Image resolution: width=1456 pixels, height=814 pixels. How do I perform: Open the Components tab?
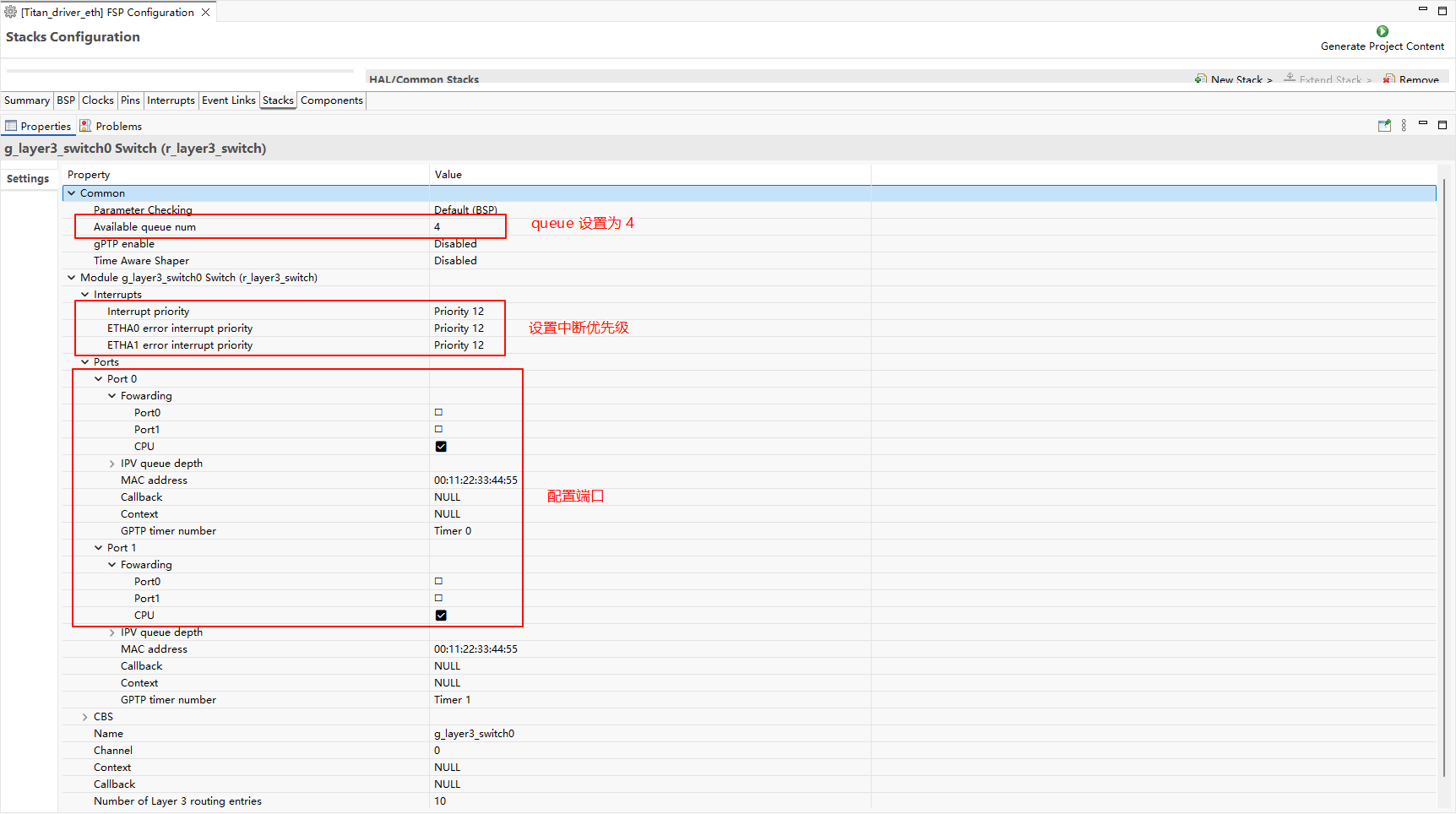pyautogui.click(x=331, y=100)
